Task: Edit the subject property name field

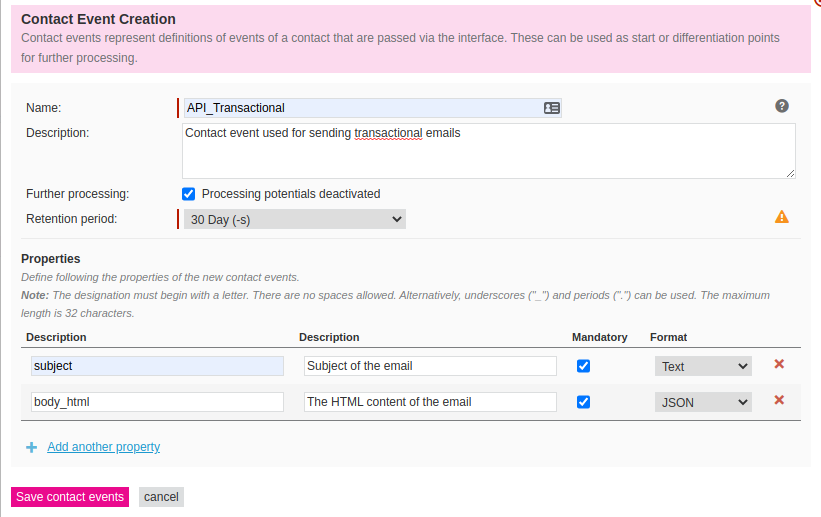Action: click(x=158, y=366)
